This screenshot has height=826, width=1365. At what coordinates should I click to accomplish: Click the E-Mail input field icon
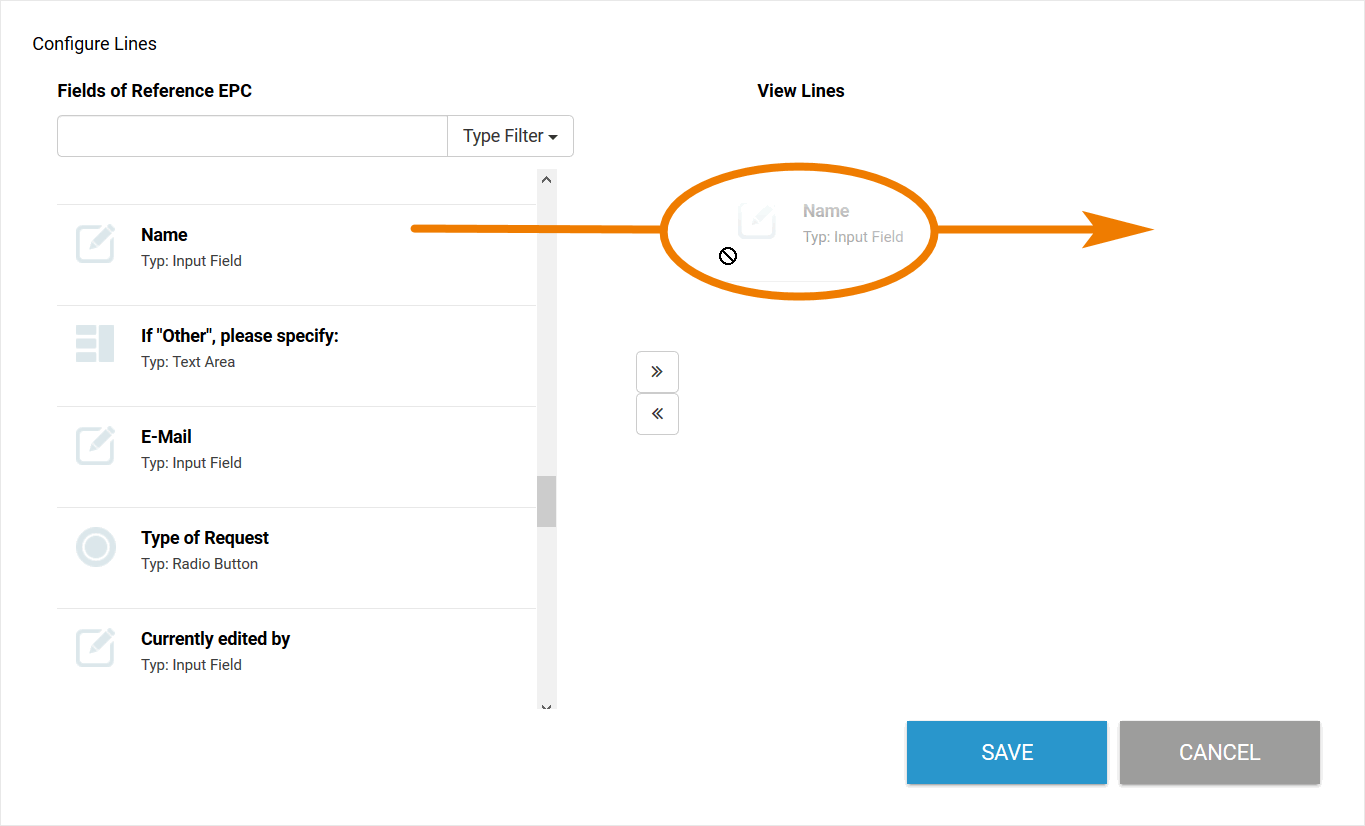tap(96, 446)
